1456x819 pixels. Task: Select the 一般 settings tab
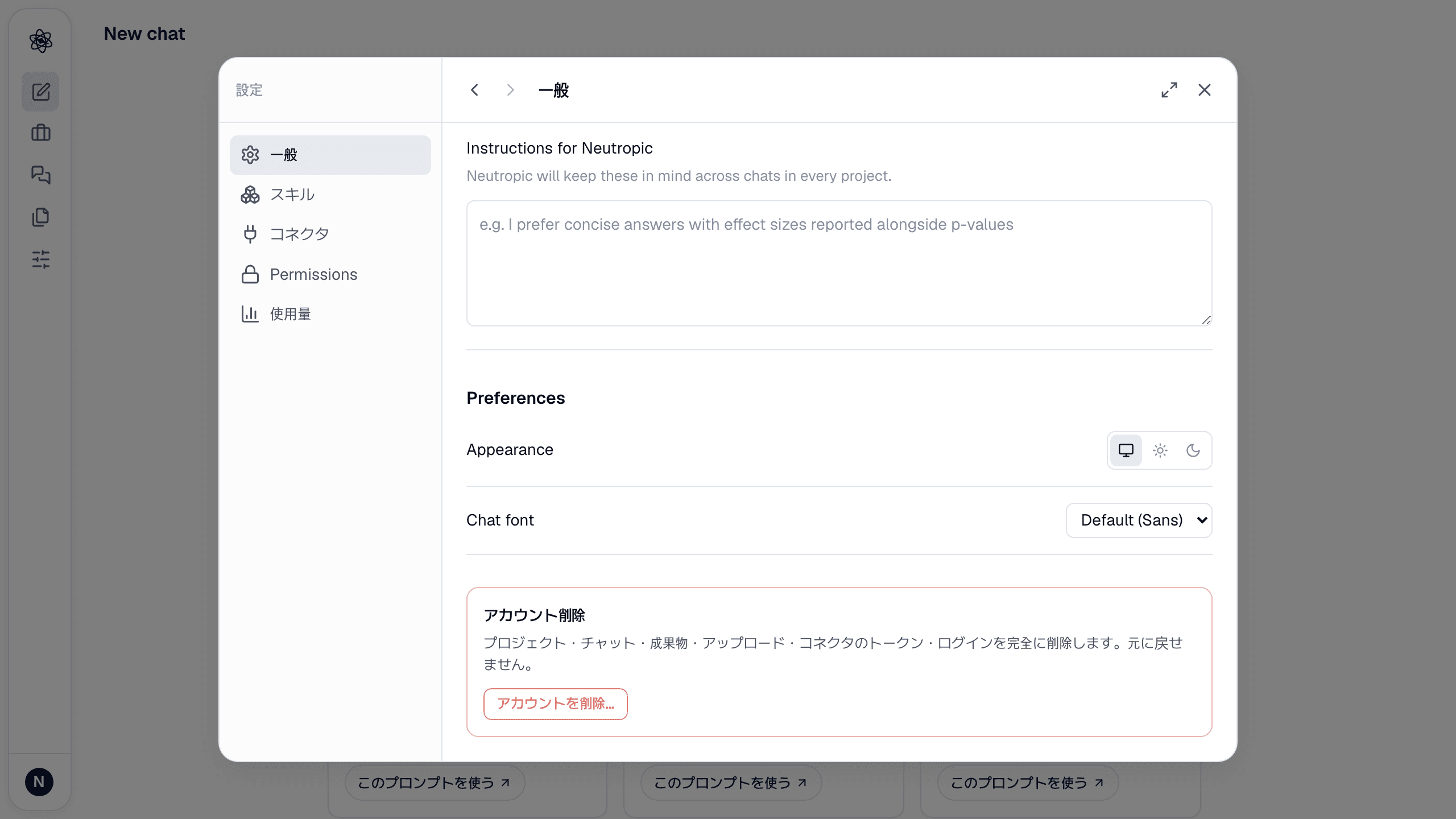[x=330, y=155]
